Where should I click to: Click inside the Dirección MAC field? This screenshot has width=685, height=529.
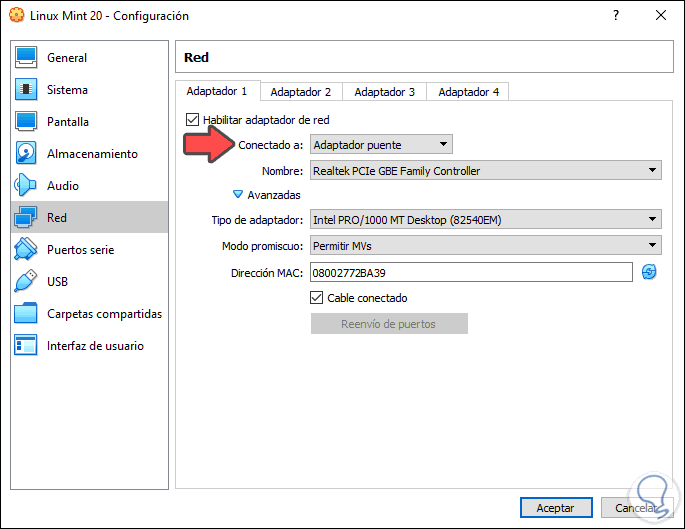[471, 272]
